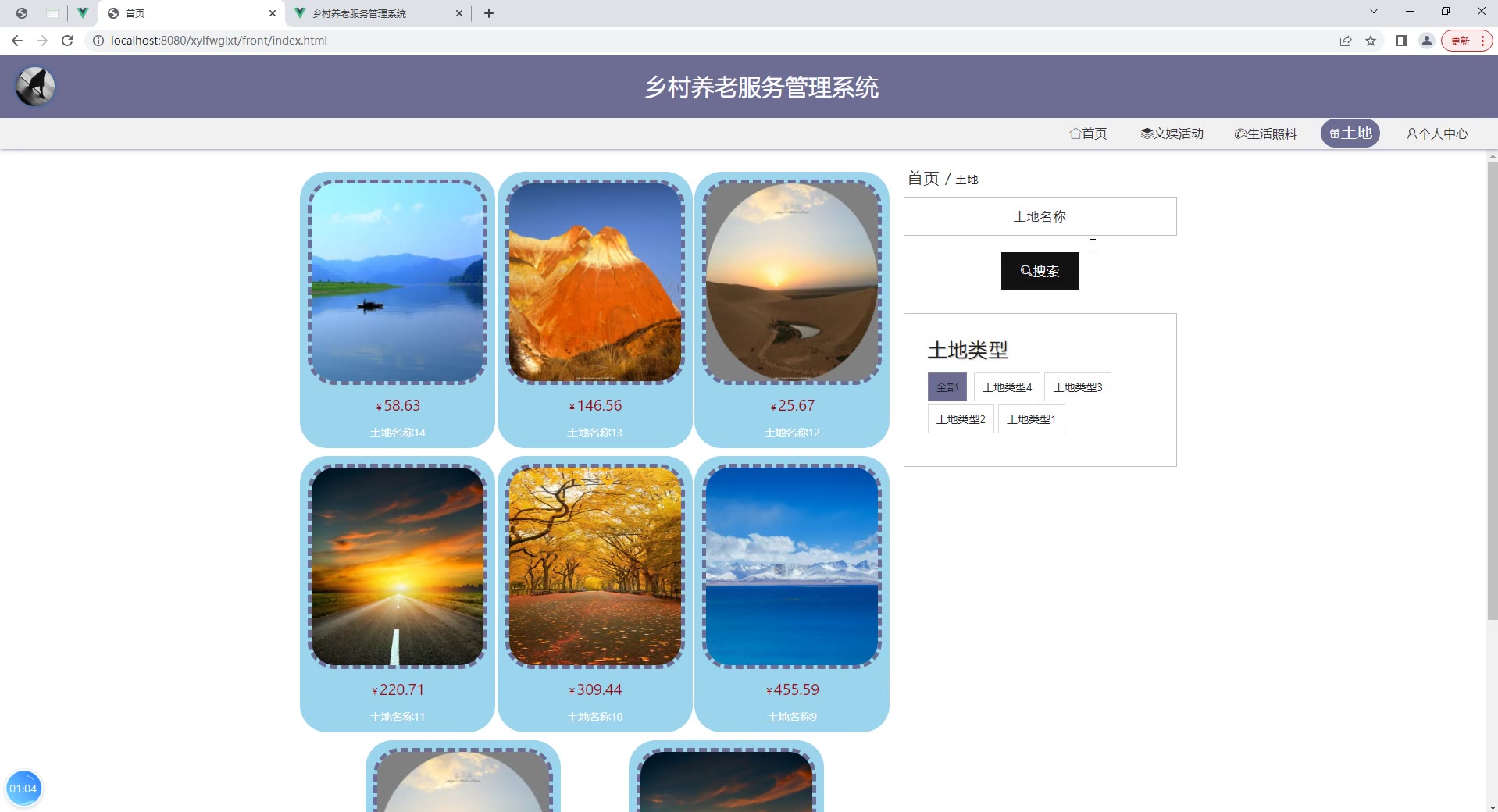Screen dimensions: 1498x812
Task: Filter by 全部 land type
Action: point(947,387)
